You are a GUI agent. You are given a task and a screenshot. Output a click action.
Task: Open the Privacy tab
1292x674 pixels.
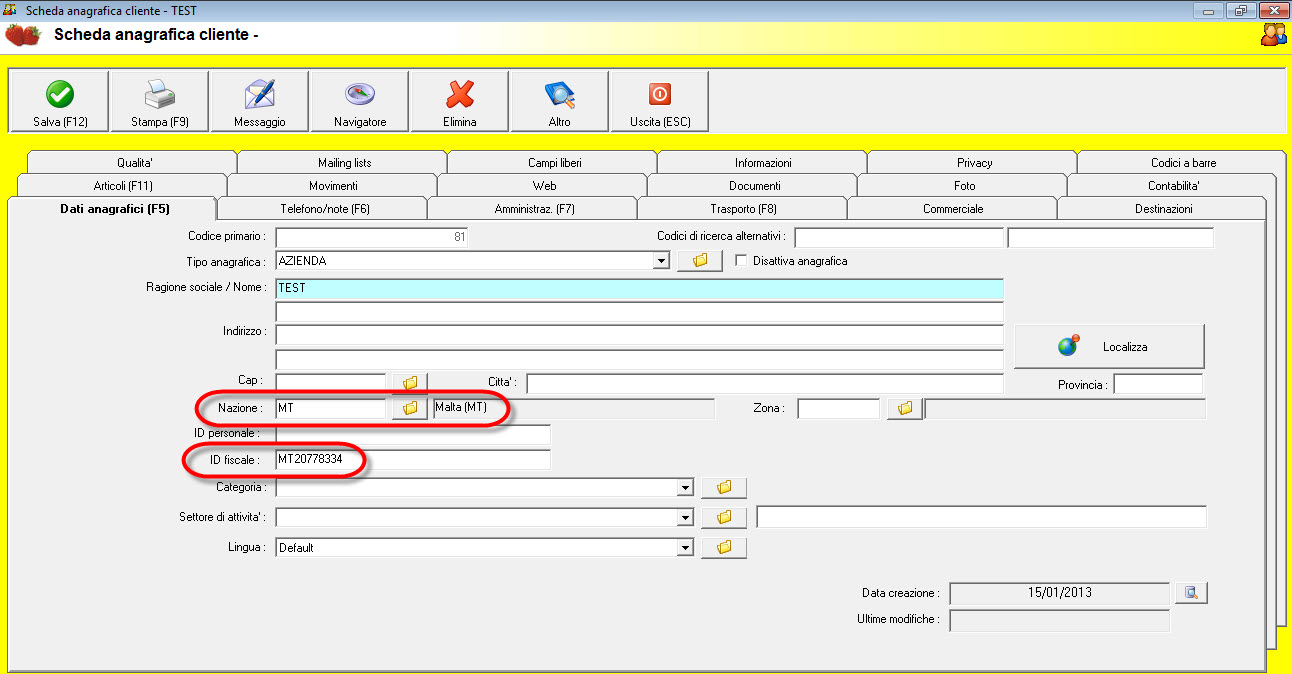[x=974, y=162]
